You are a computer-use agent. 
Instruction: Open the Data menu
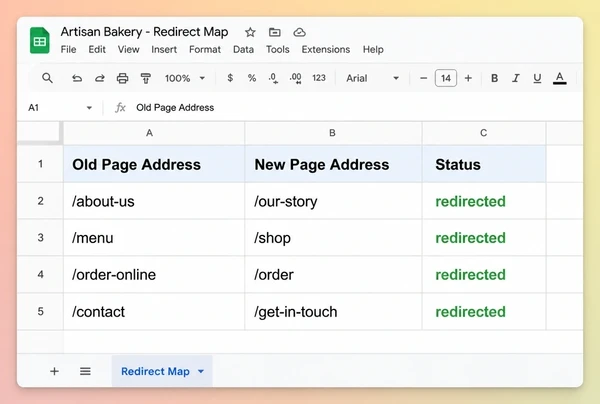coord(243,49)
